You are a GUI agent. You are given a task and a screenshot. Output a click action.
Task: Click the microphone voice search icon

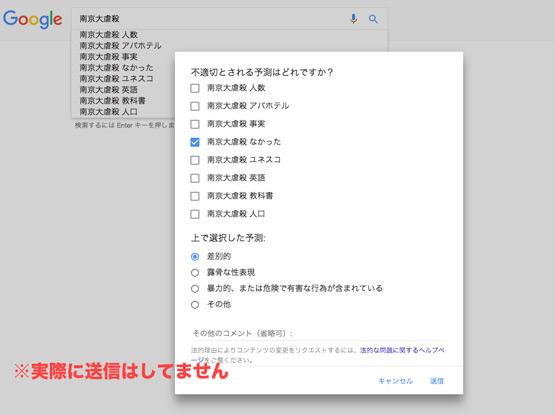point(353,19)
